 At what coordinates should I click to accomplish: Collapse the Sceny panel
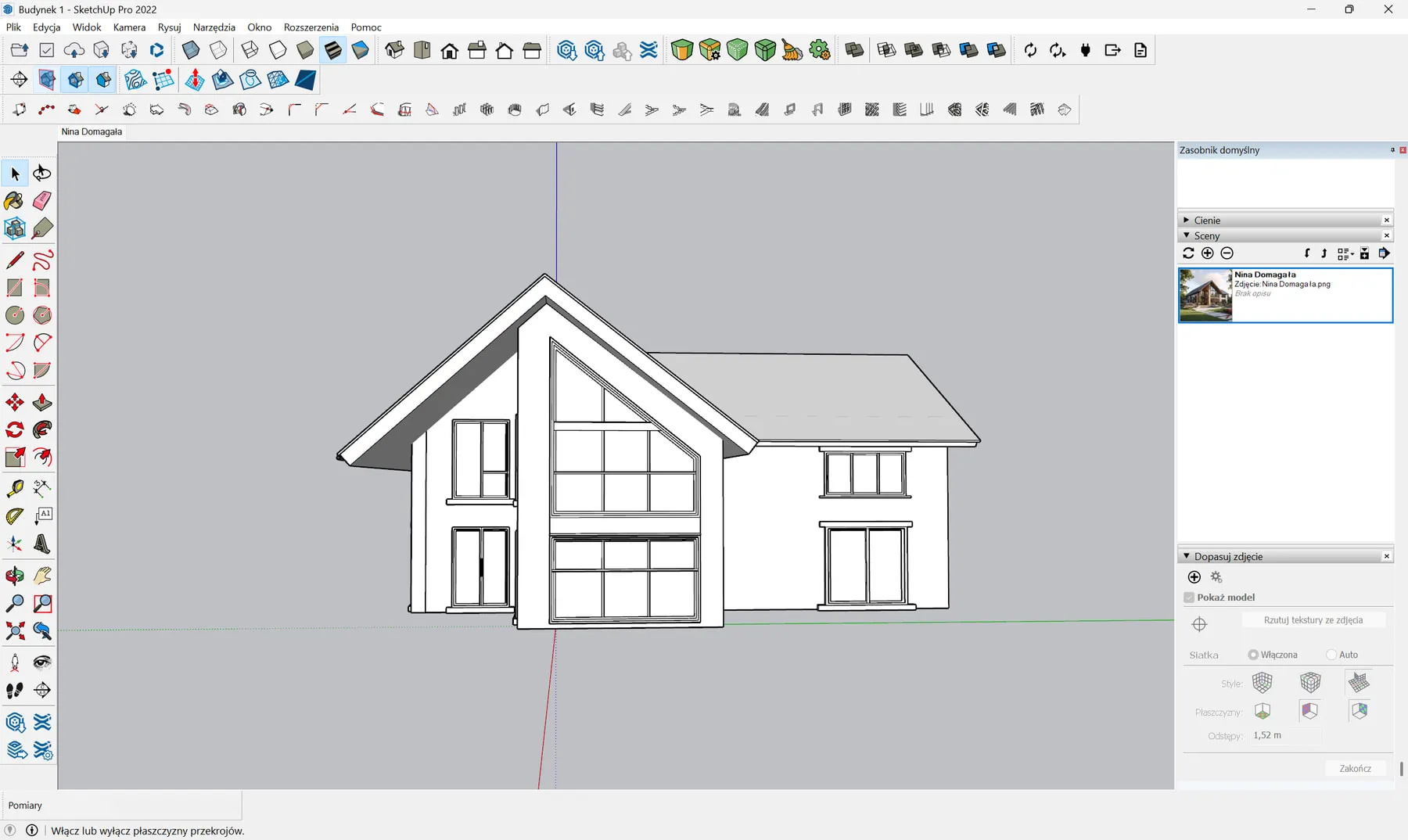(1187, 235)
